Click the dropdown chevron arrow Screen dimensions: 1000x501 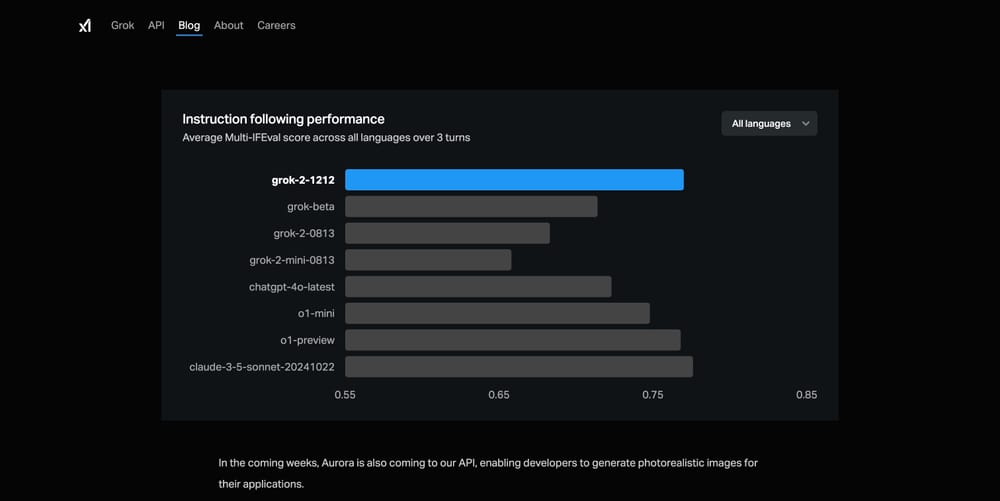806,124
